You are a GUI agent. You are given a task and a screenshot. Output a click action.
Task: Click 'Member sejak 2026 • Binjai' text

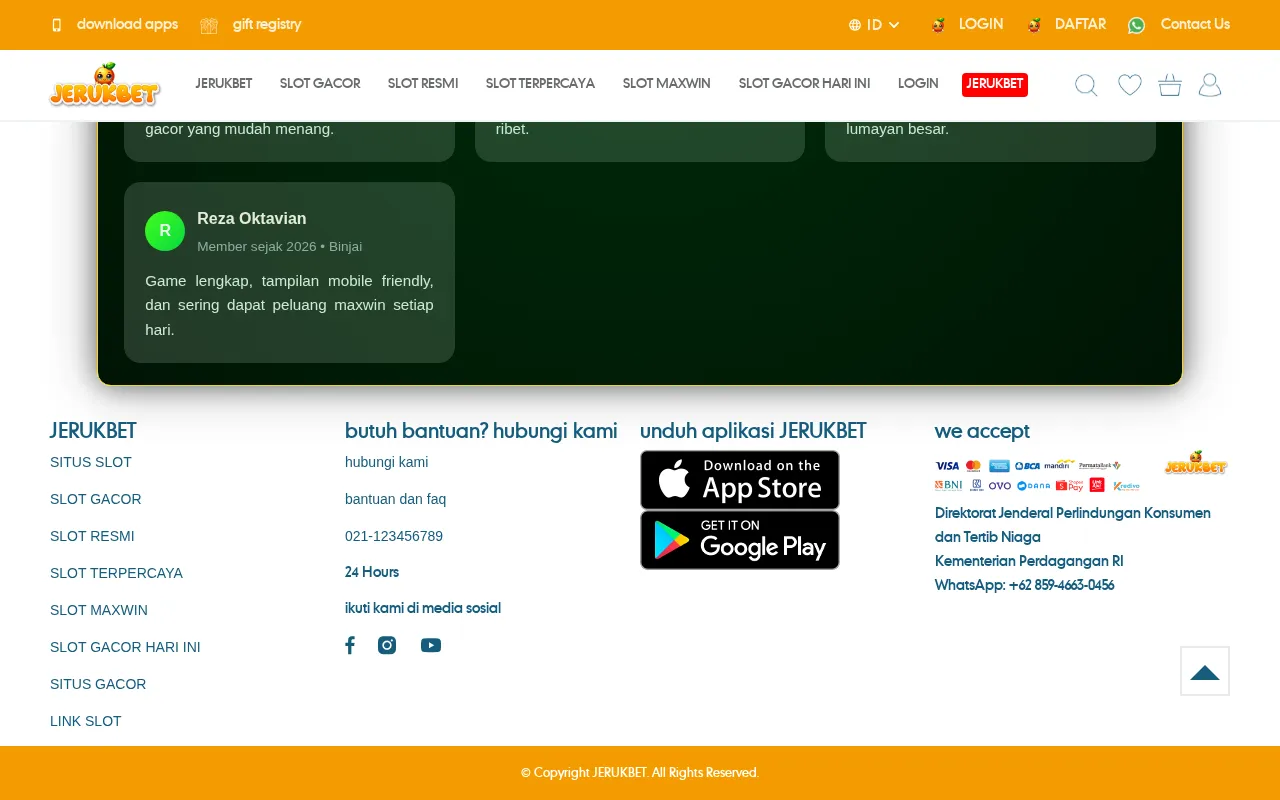pyautogui.click(x=280, y=246)
